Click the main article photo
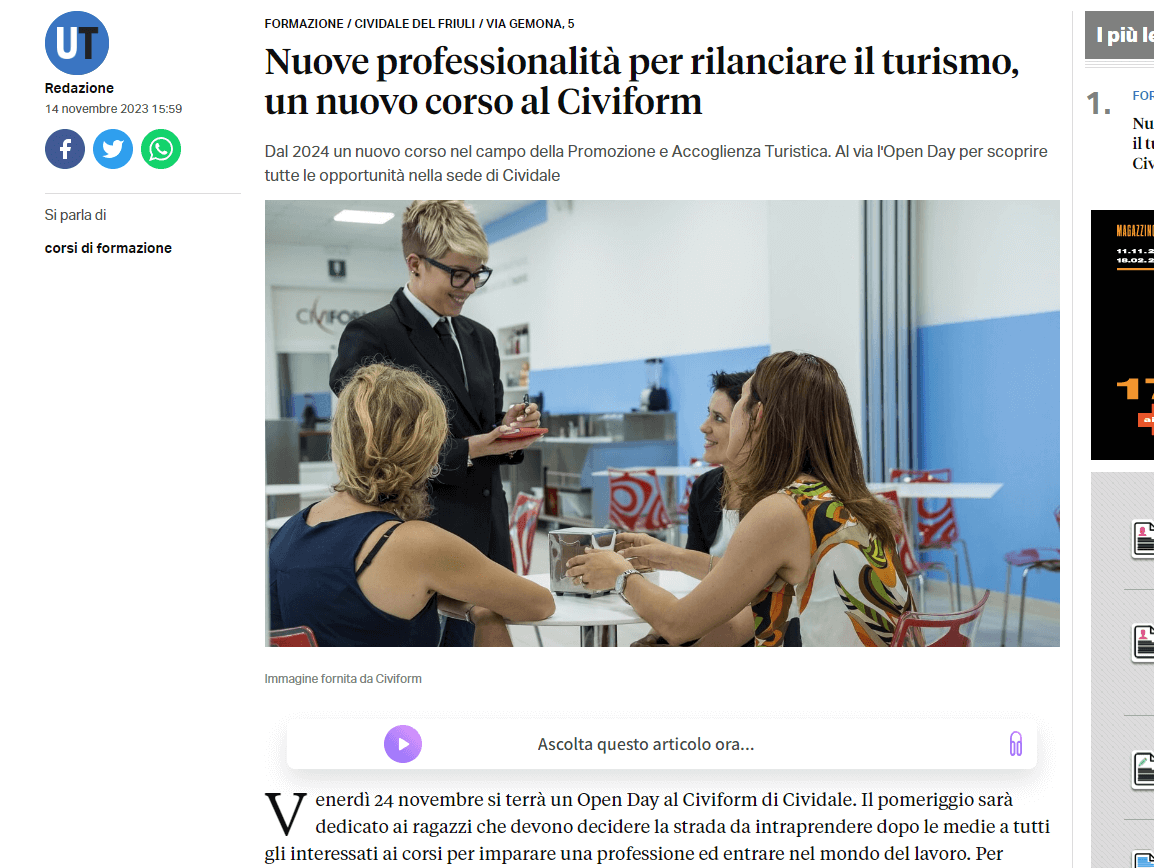1154x868 pixels. coord(662,423)
